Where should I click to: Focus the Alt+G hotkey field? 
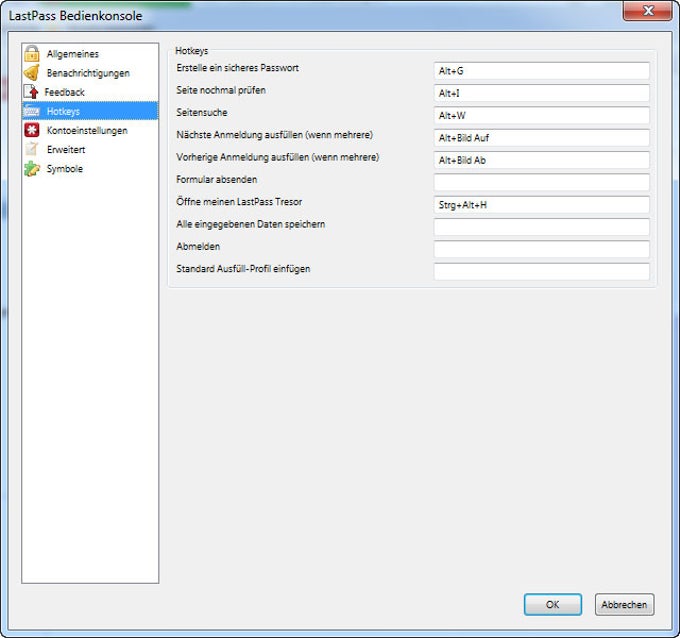pyautogui.click(x=541, y=71)
